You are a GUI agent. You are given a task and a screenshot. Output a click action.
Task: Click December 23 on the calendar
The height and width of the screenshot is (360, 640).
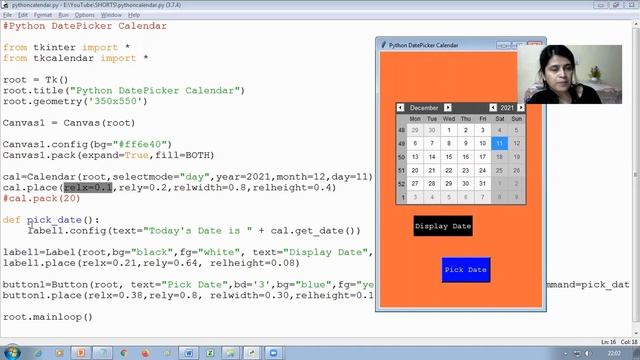click(466, 170)
